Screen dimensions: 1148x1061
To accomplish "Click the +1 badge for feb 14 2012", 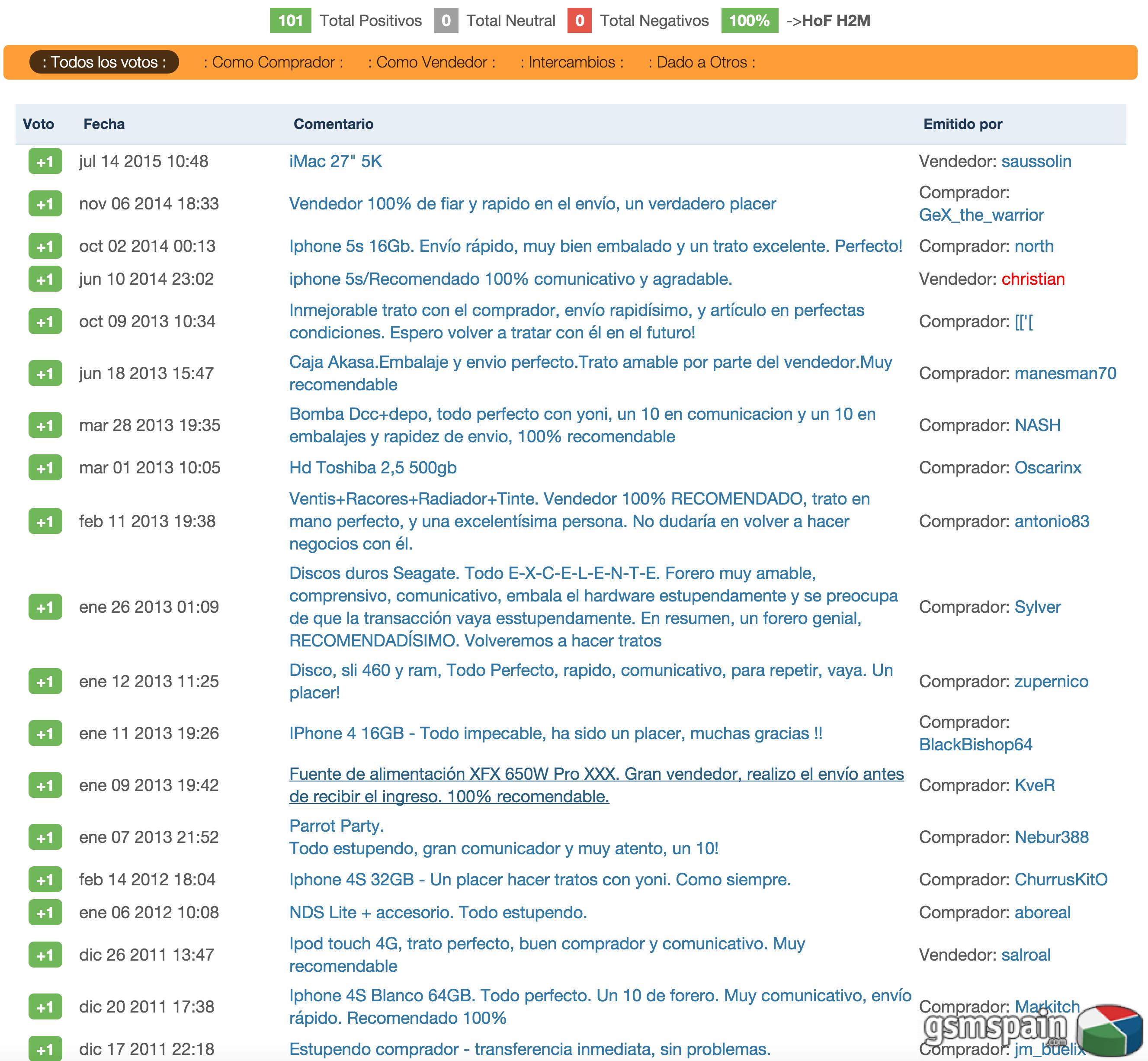I will (45, 880).
